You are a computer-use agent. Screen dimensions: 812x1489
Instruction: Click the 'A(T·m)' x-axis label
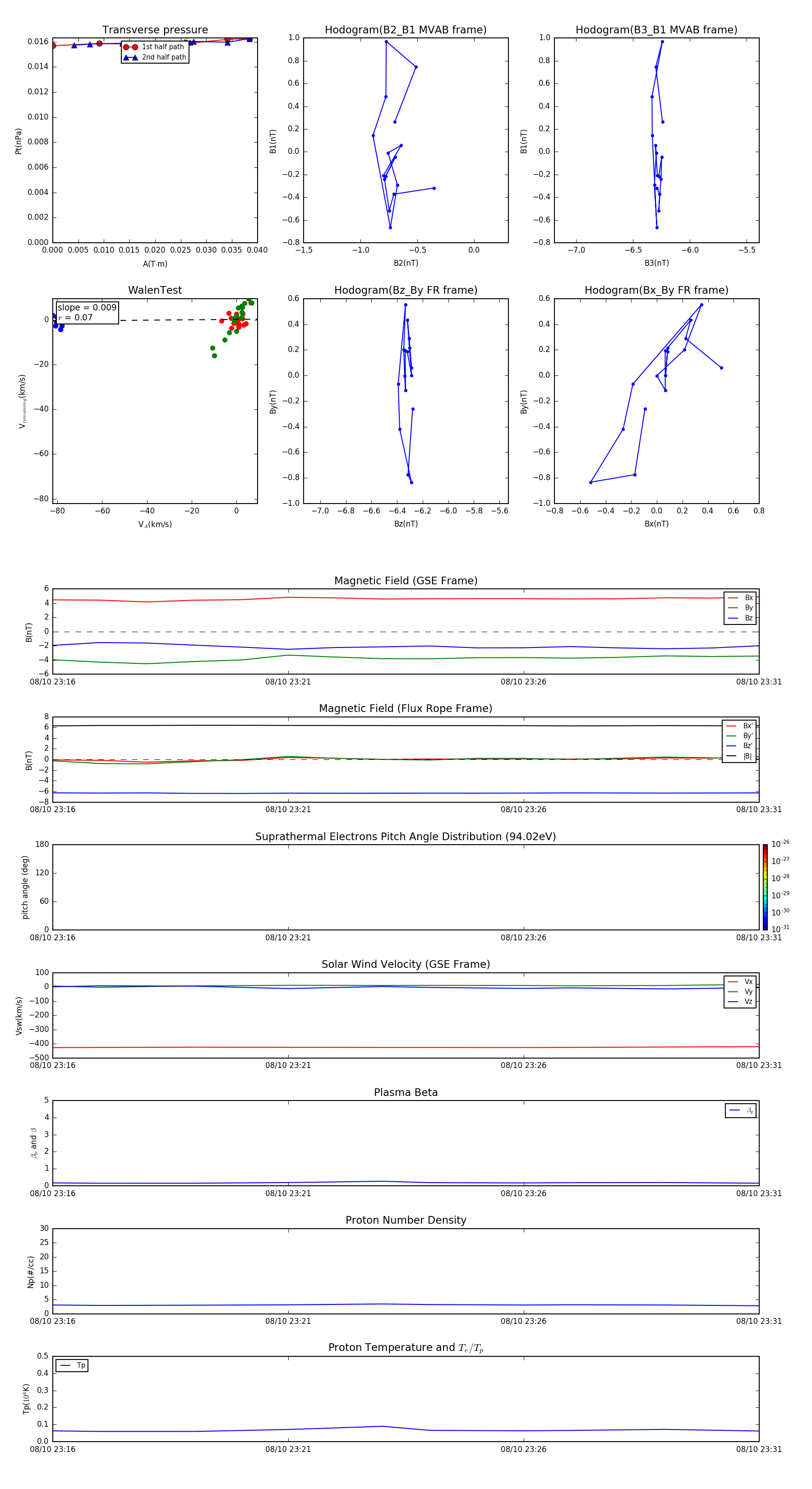tap(155, 264)
